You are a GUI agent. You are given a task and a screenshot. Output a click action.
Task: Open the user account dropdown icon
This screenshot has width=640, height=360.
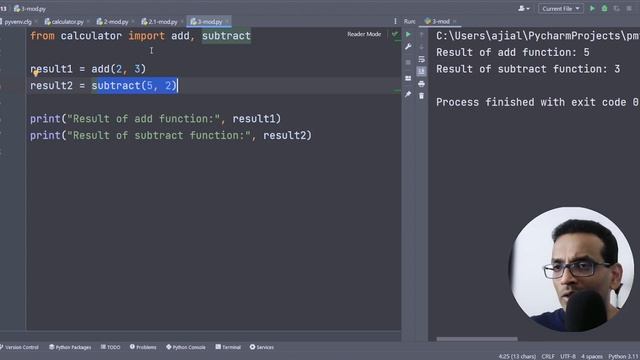coord(524,8)
